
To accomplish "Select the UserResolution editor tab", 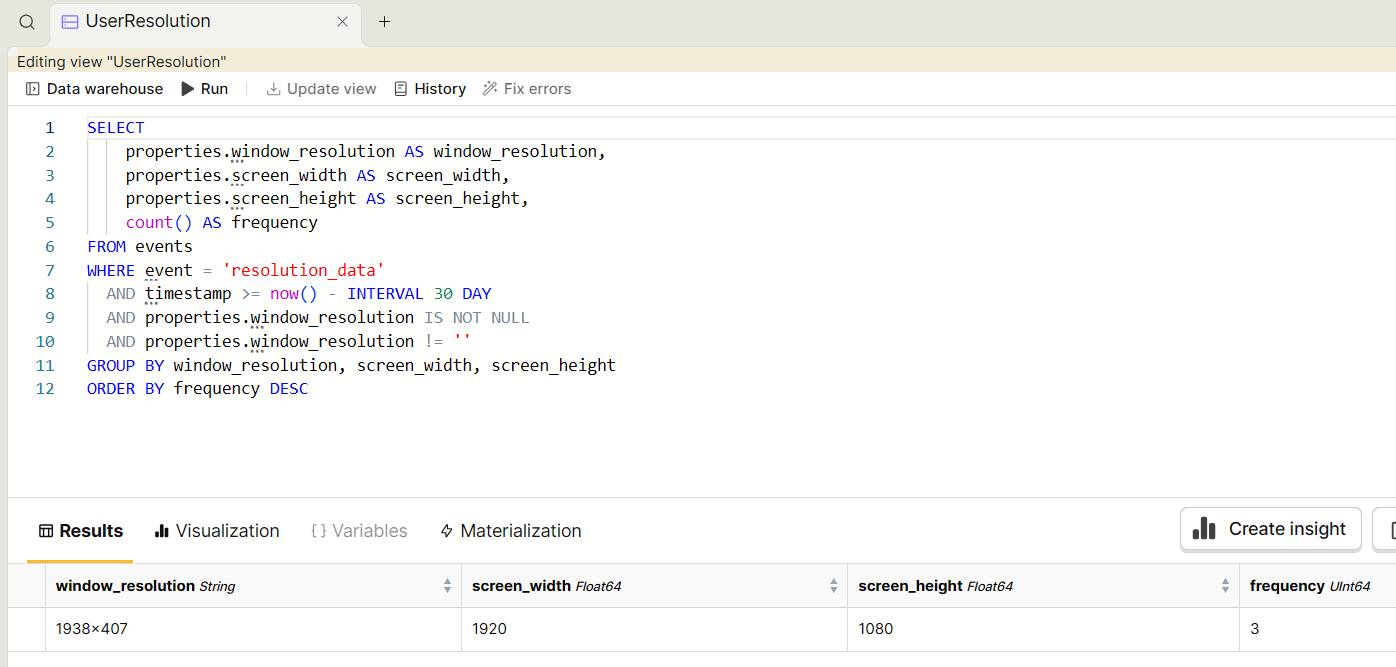I will (x=148, y=22).
